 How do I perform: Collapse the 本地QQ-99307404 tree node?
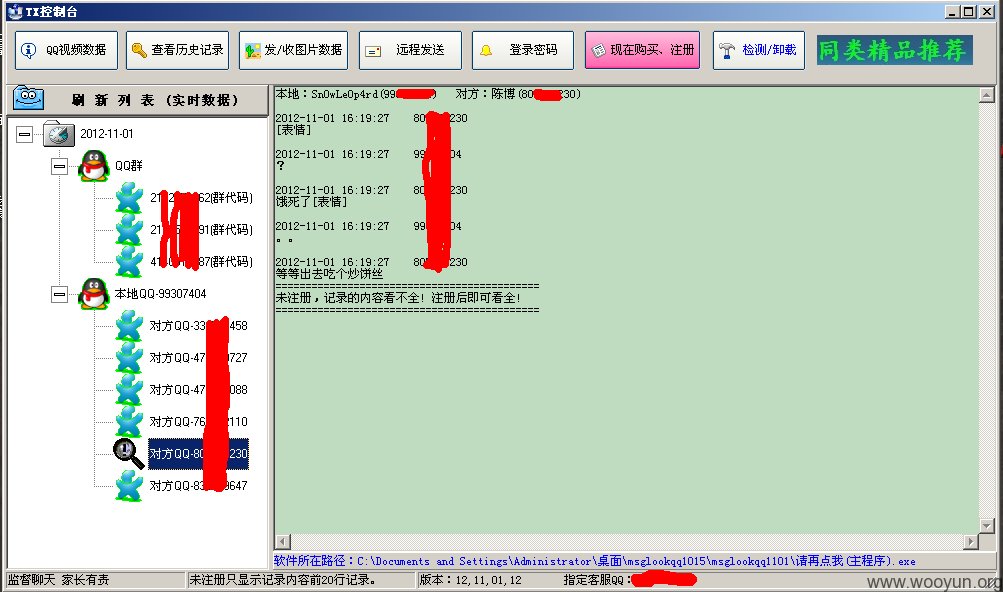pyautogui.click(x=59, y=294)
